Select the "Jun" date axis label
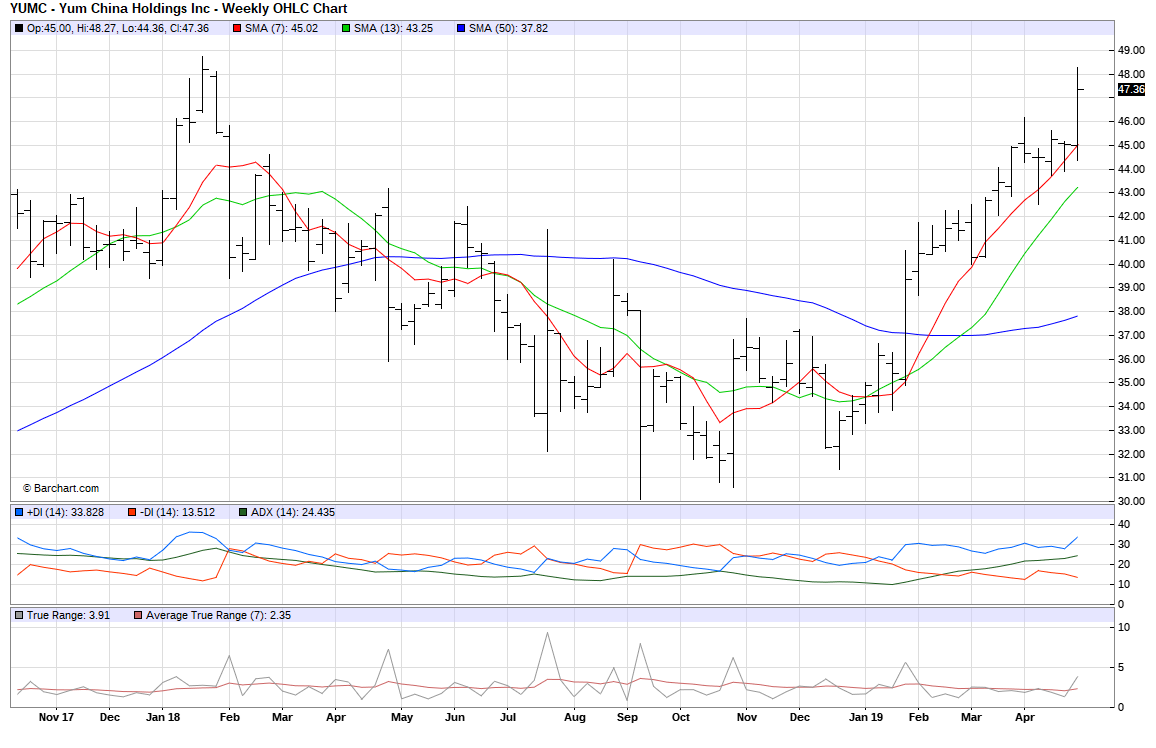1156x748 pixels. pyautogui.click(x=455, y=718)
